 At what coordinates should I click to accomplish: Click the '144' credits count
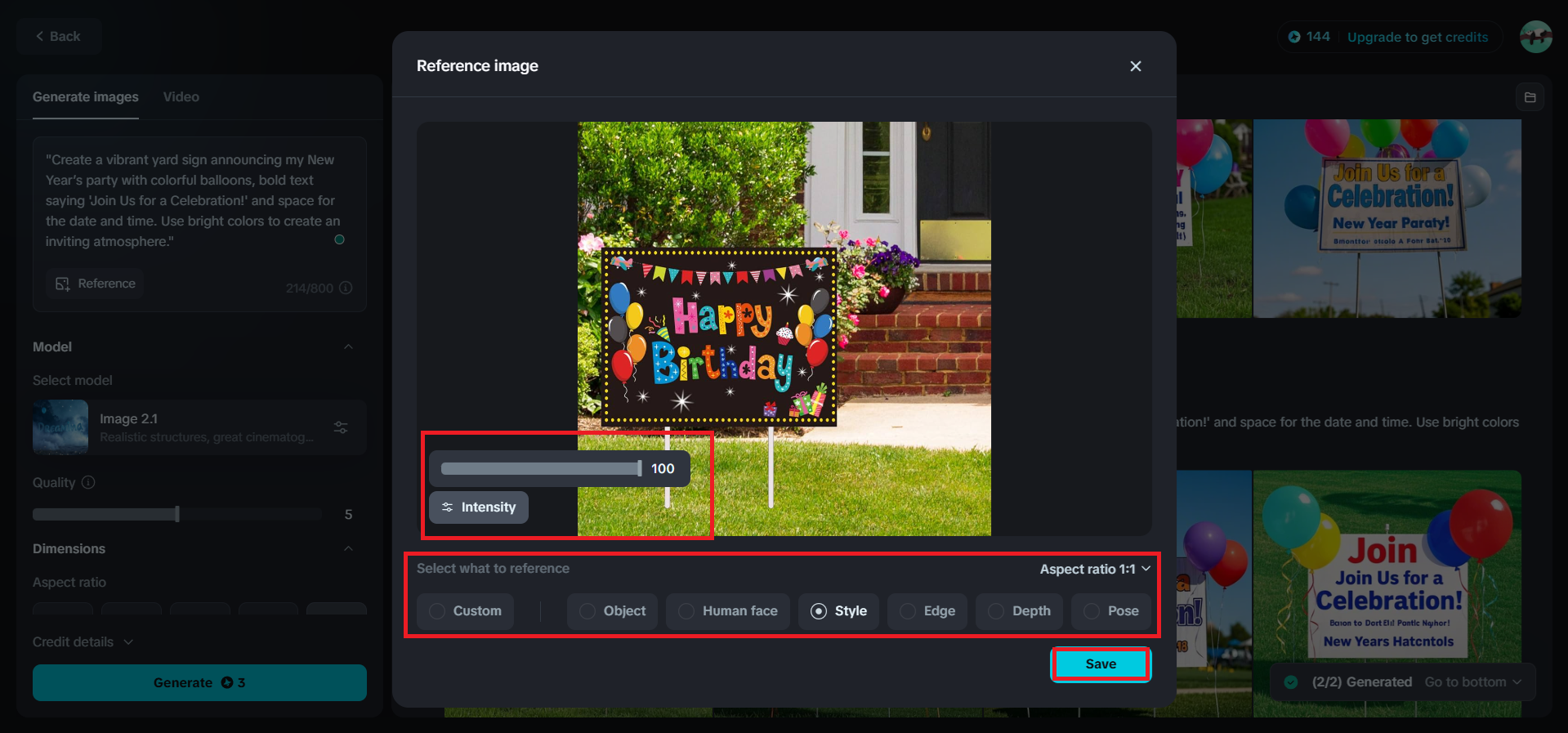(x=1318, y=37)
